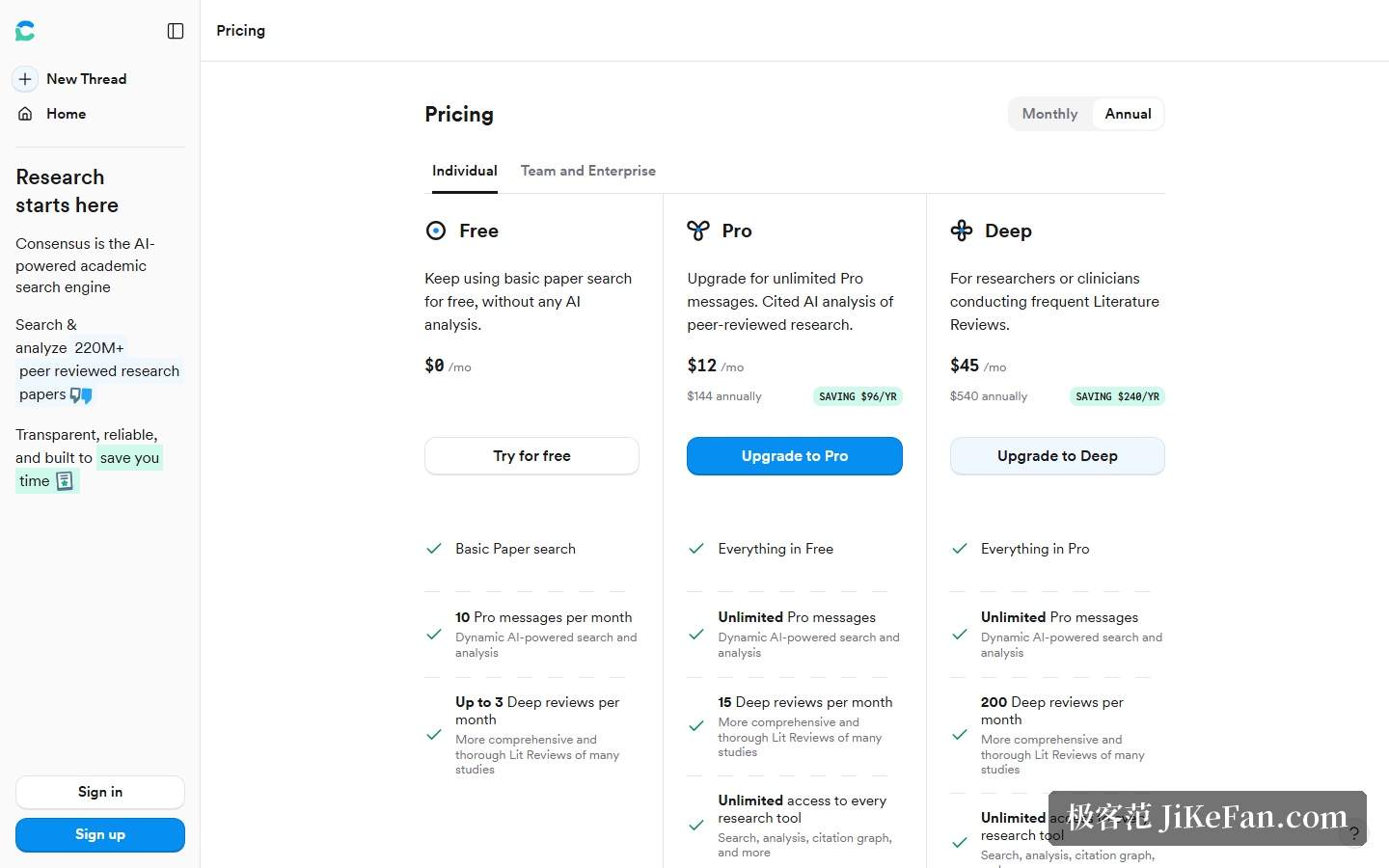Viewport: 1389px width, 868px height.
Task: Click the New Thread plus icon
Action: point(25,79)
